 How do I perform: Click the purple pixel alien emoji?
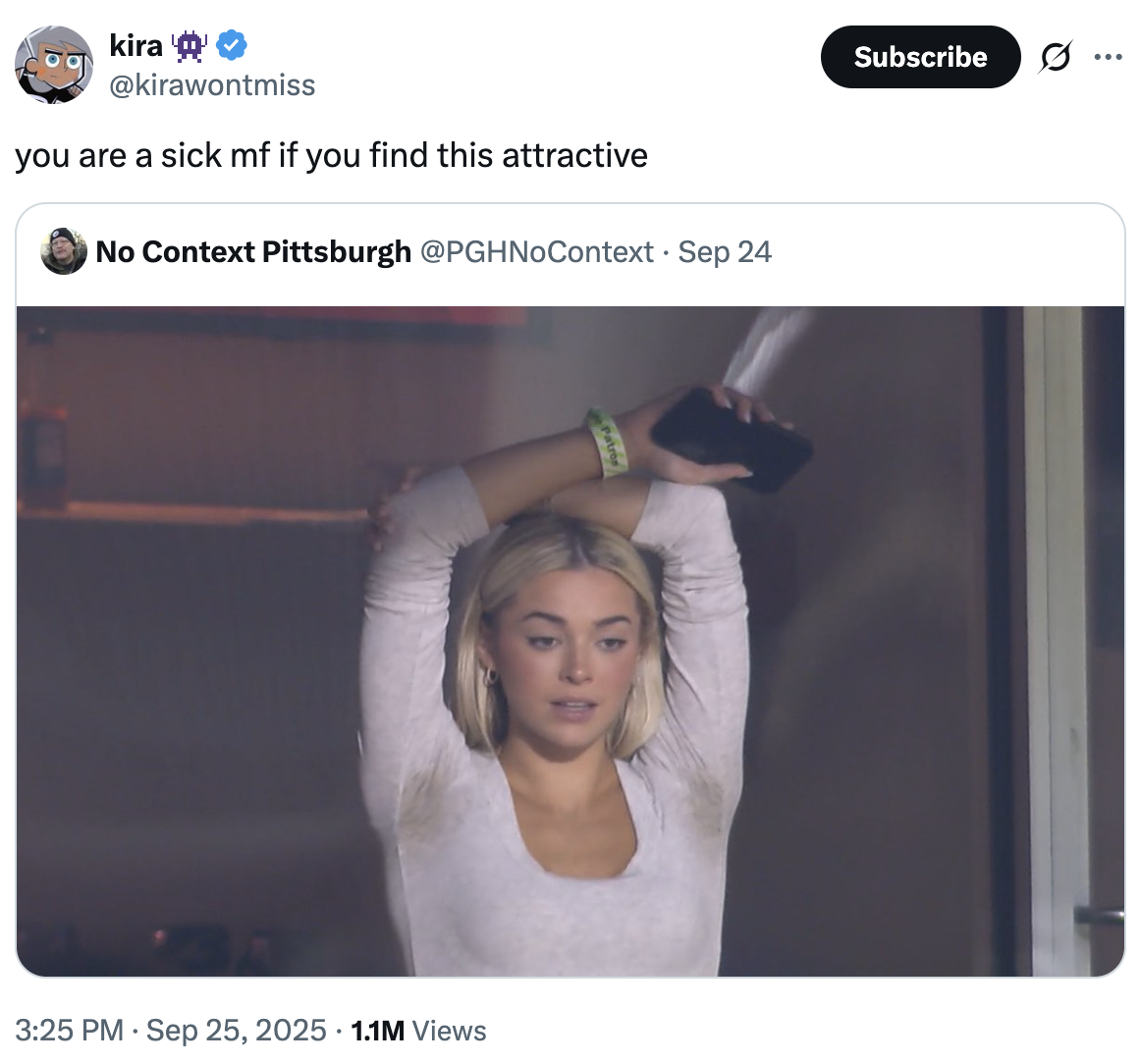pos(189,45)
